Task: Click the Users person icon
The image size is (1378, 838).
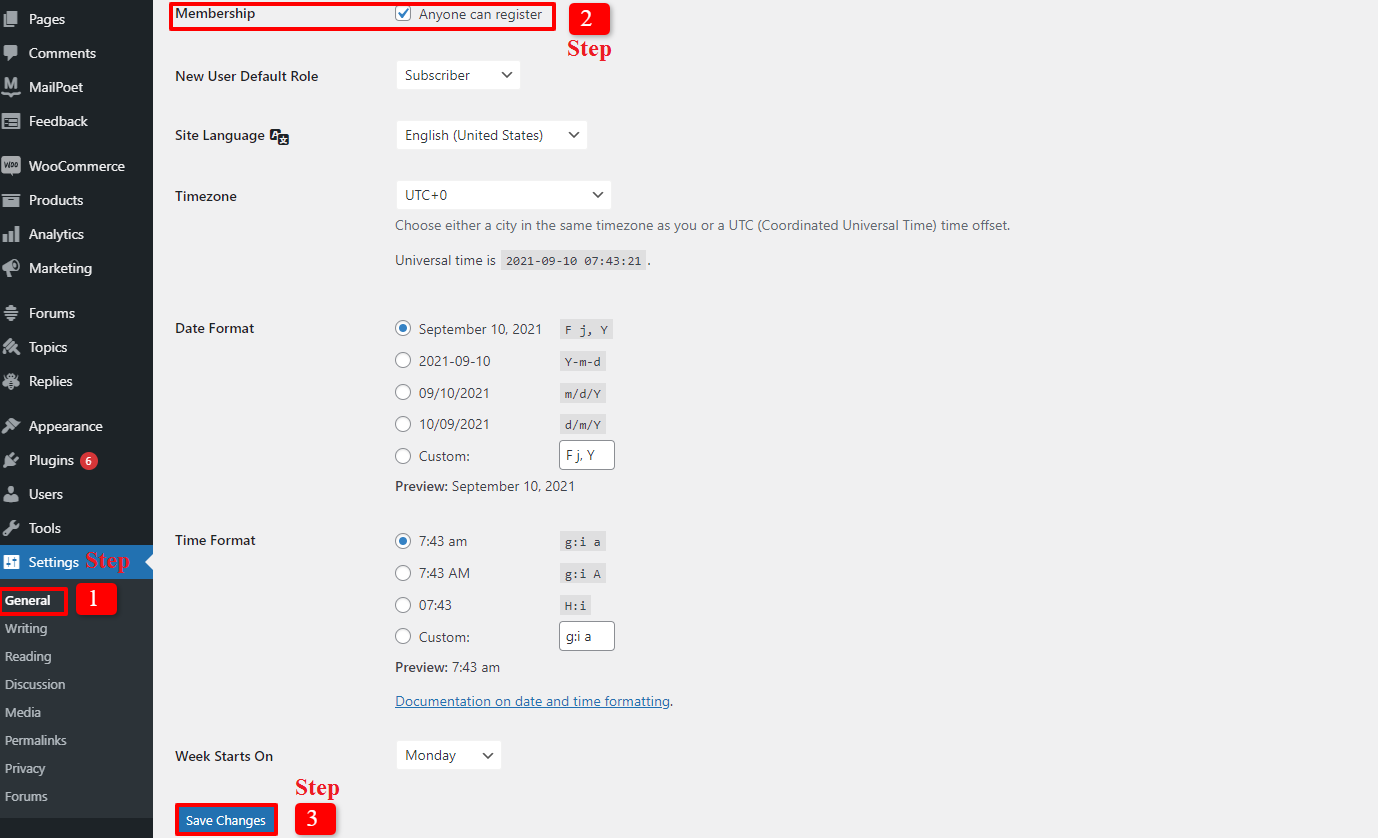Action: (11, 494)
